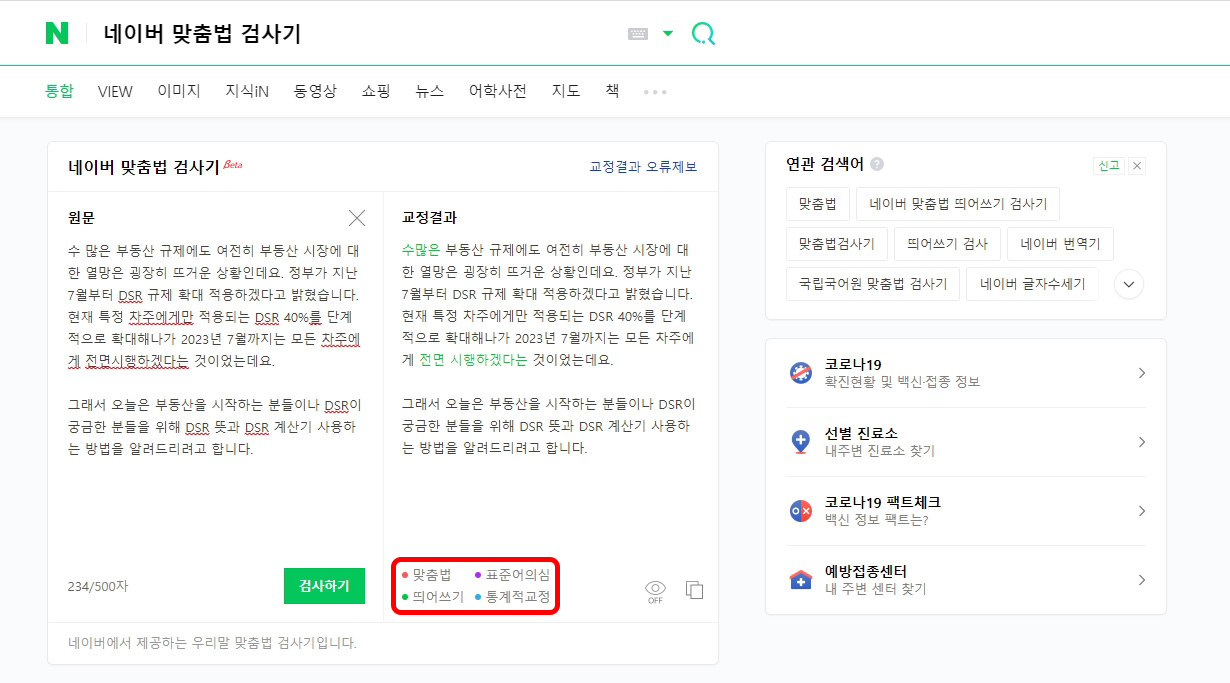The width and height of the screenshot is (1230, 683).
Task: Open the 동영상 tab
Action: coord(315,91)
